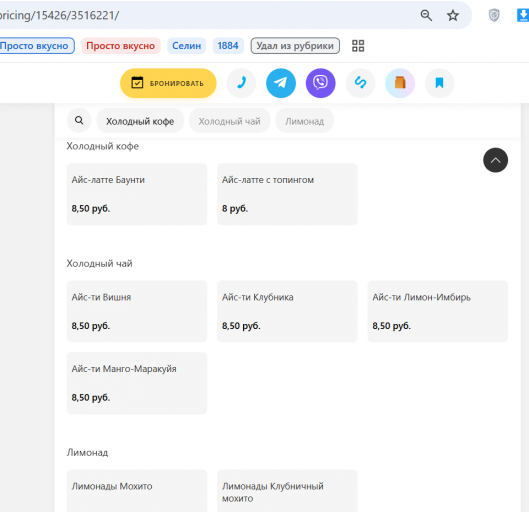529x512 pixels.
Task: Open the Айс-латте Баунти card
Action: pyautogui.click(x=137, y=194)
